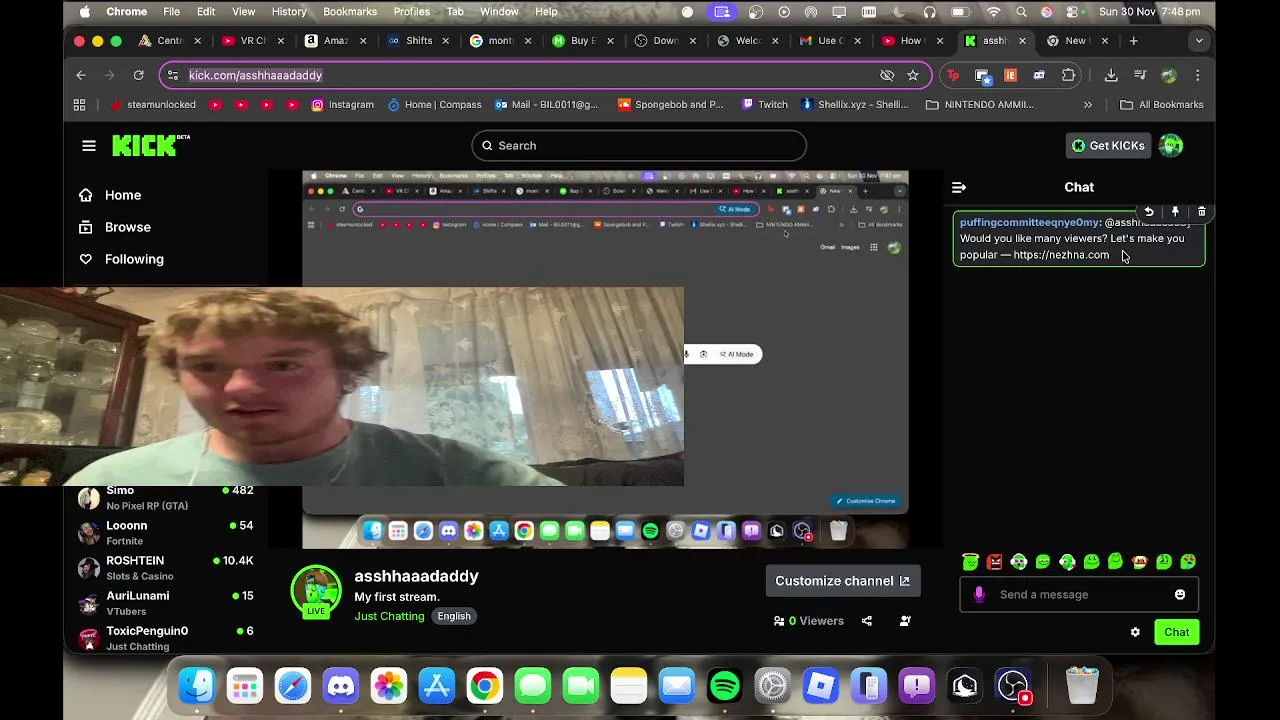Viewport: 1280px width, 720px height.
Task: Click the purple microphone icon in chat
Action: [979, 594]
